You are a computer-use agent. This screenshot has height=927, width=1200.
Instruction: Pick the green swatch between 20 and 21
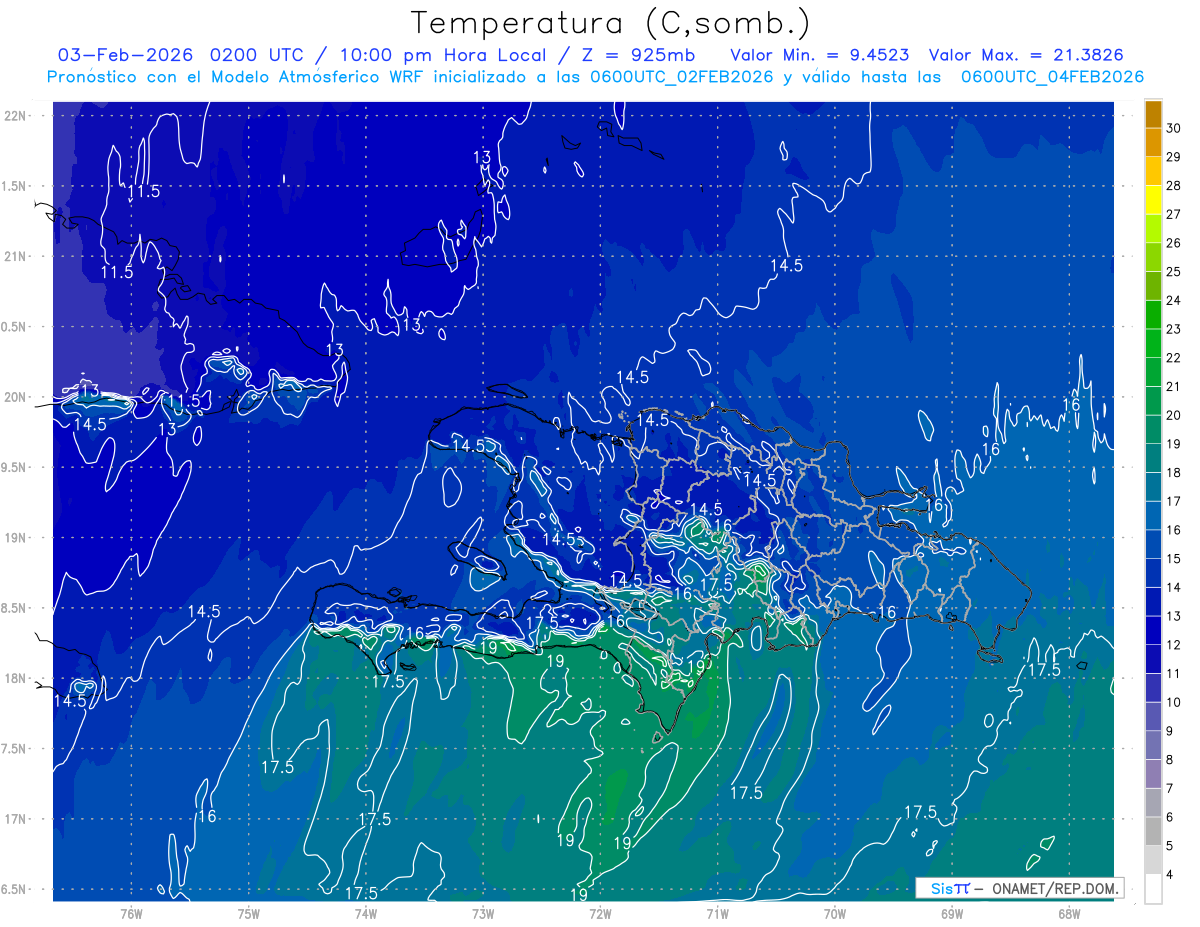(1153, 401)
